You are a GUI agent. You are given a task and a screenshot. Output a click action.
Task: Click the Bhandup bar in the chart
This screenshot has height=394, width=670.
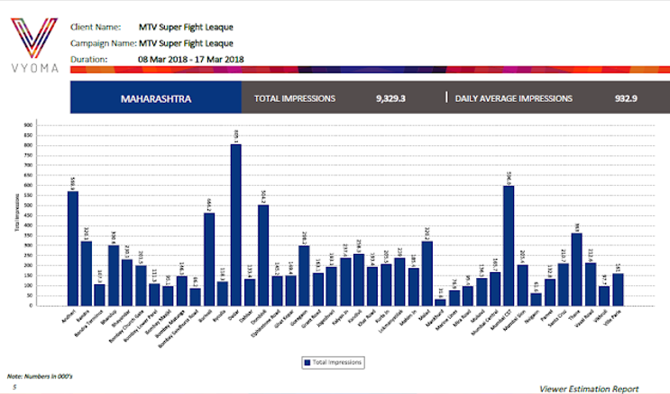114,275
